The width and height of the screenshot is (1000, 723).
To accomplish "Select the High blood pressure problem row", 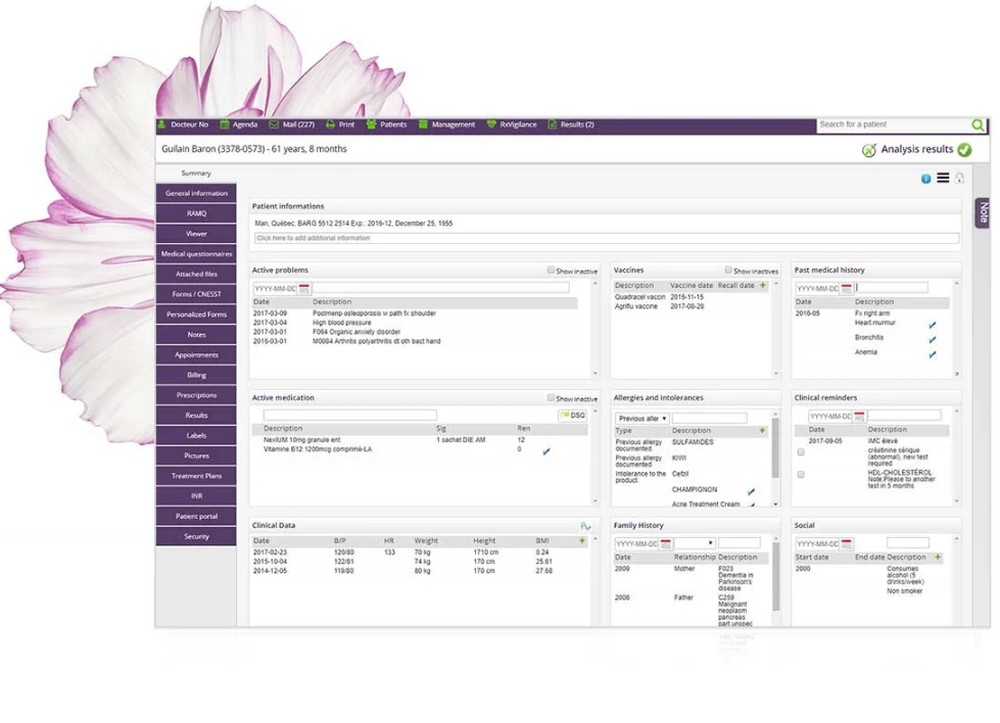I will click(x=415, y=323).
